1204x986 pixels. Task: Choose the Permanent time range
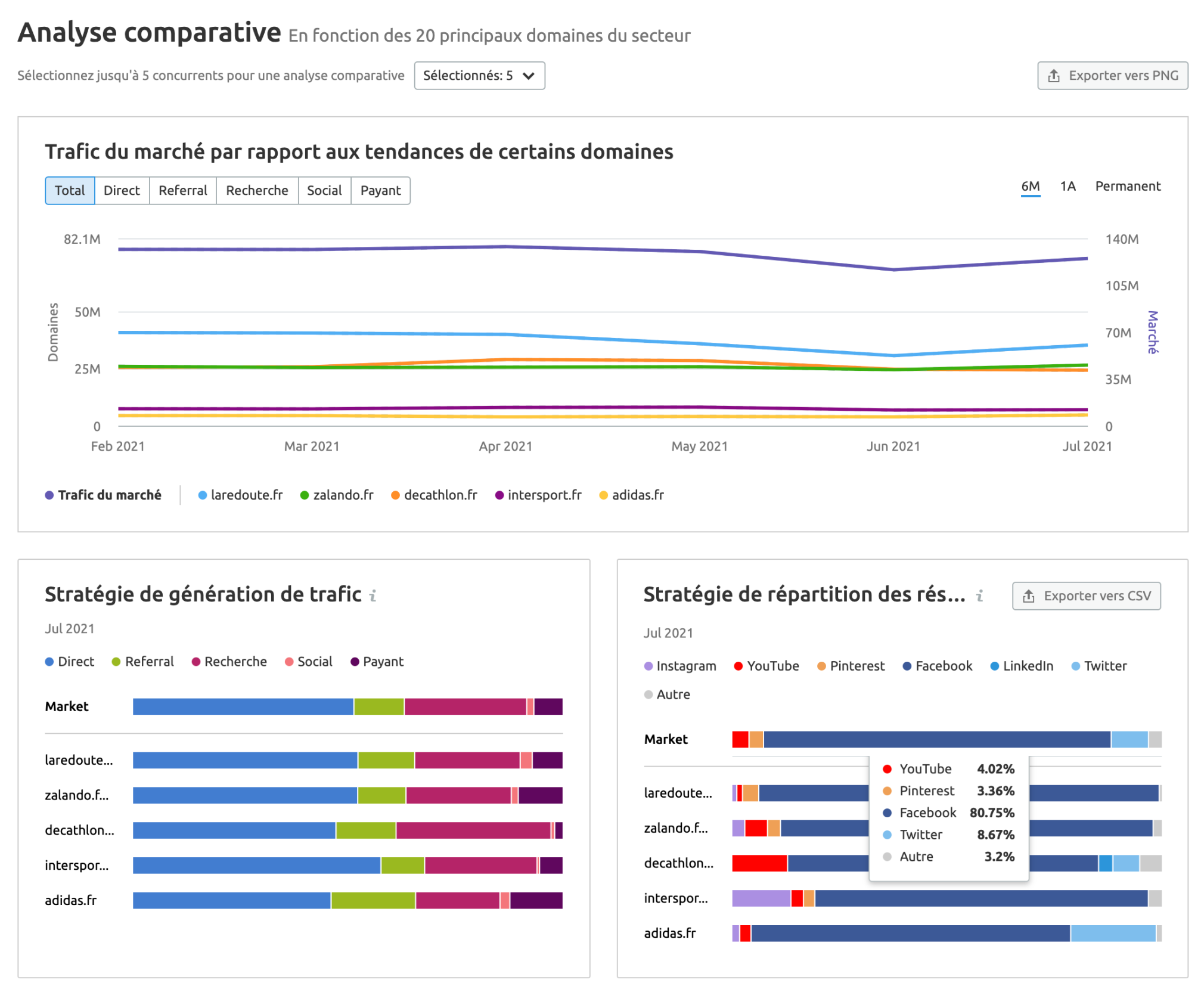(x=1128, y=186)
